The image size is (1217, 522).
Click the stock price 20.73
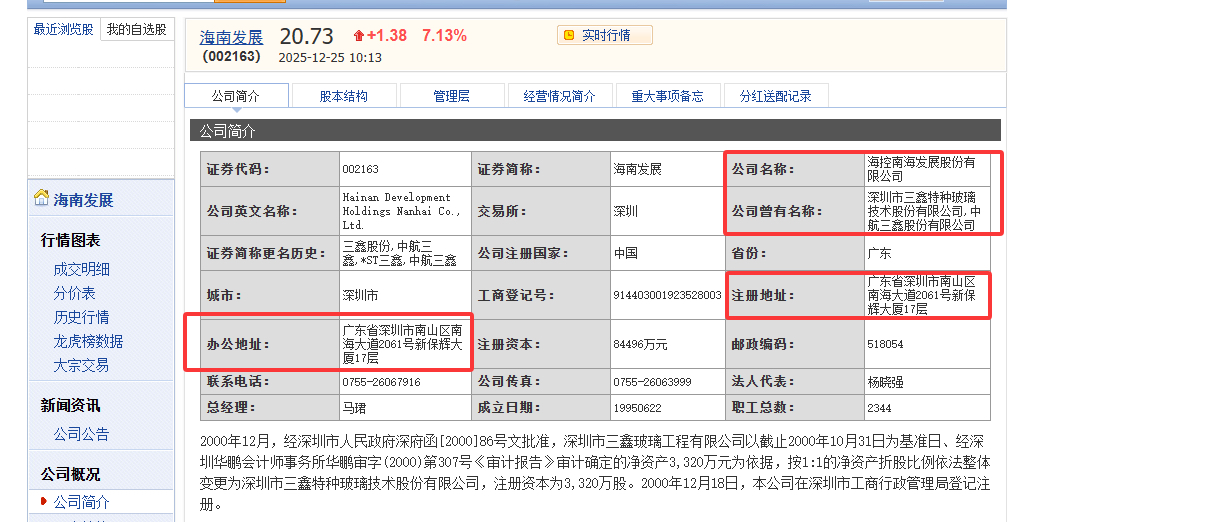309,35
